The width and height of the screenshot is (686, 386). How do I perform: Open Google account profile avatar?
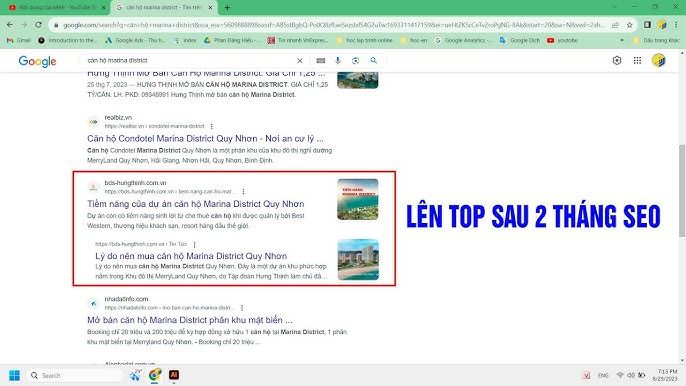(x=658, y=60)
